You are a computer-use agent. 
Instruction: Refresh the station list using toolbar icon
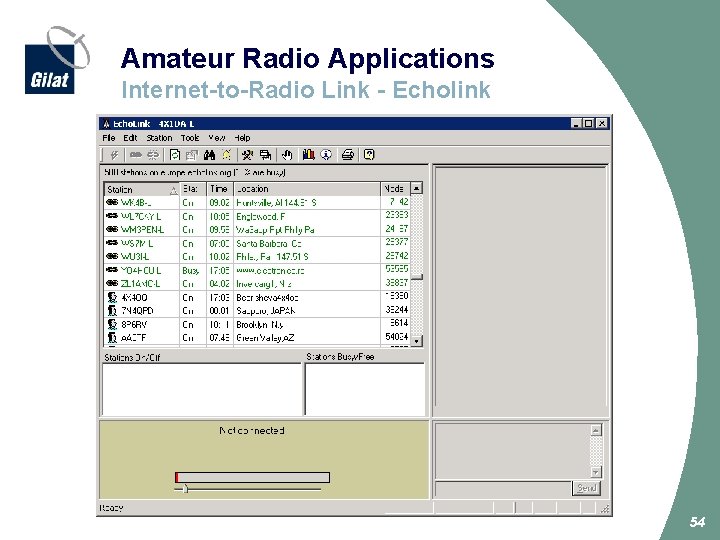tap(174, 155)
